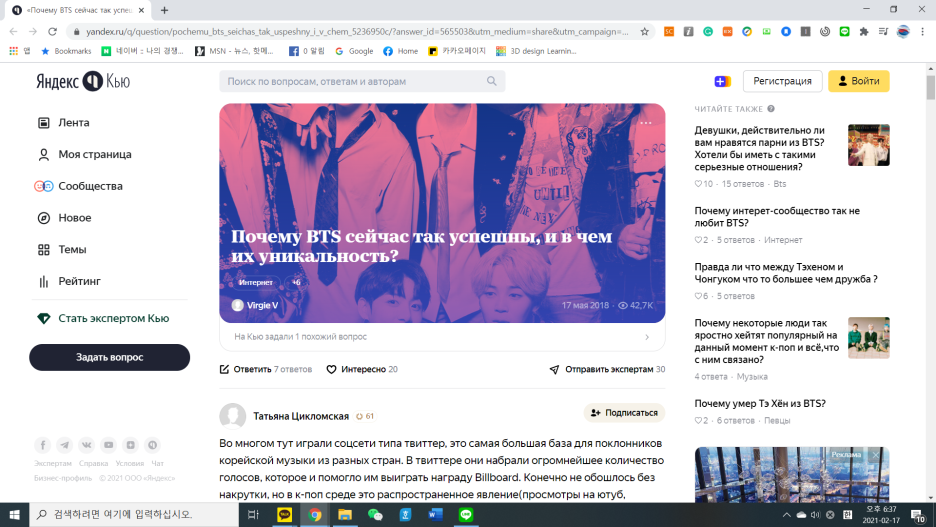Click the Войти button
936x527 pixels.
pyautogui.click(x=858, y=81)
